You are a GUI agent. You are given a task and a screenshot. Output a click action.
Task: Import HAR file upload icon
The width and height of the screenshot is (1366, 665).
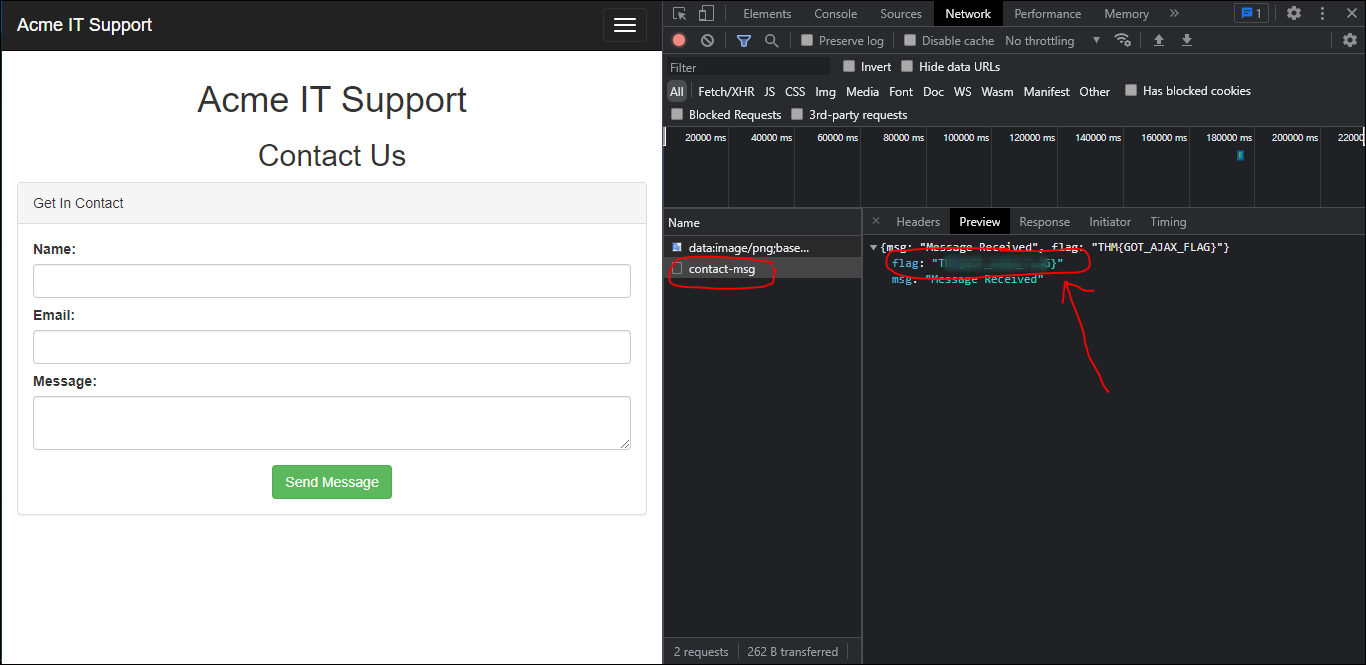pos(1159,40)
